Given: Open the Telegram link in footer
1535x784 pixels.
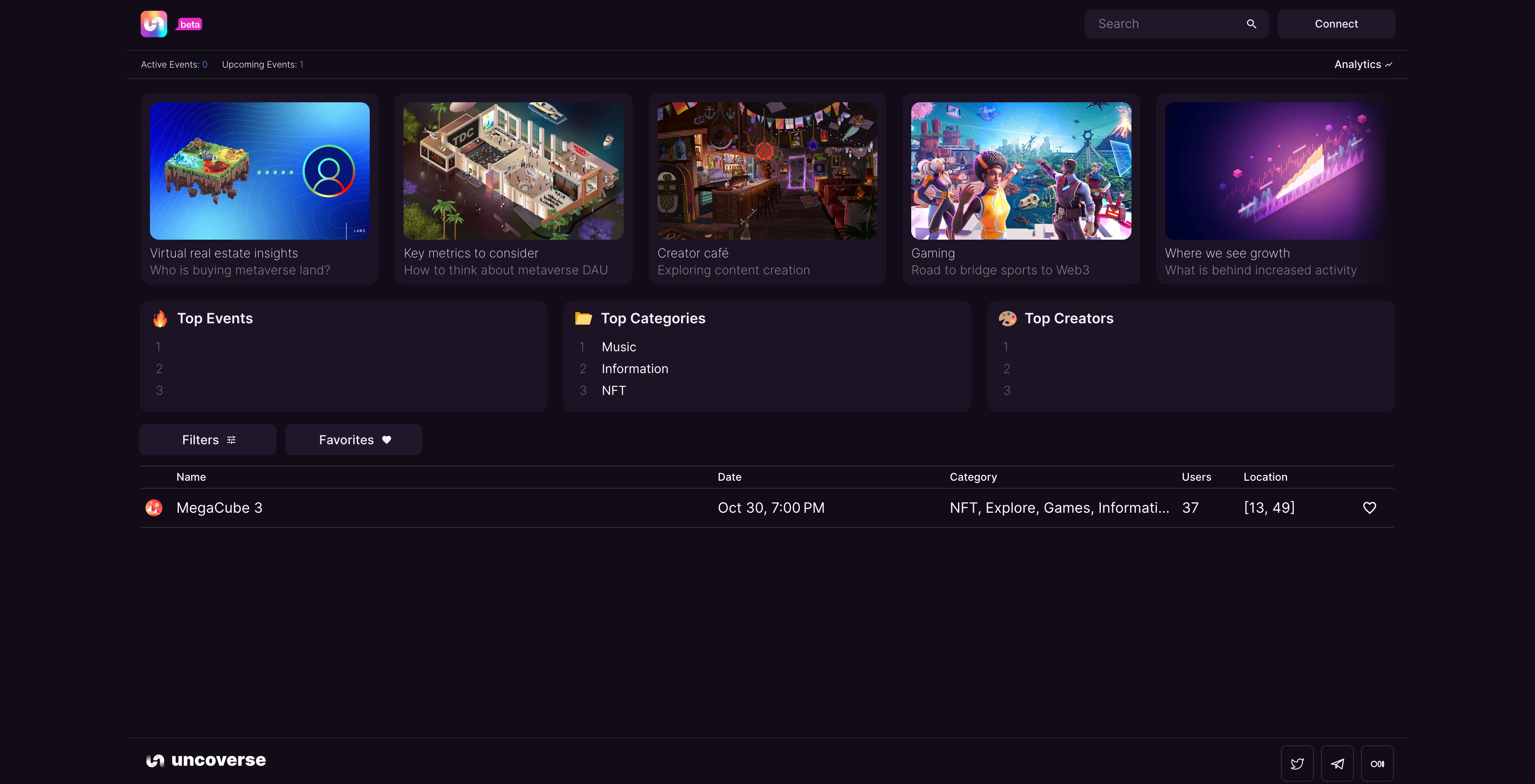Looking at the screenshot, I should (x=1337, y=763).
